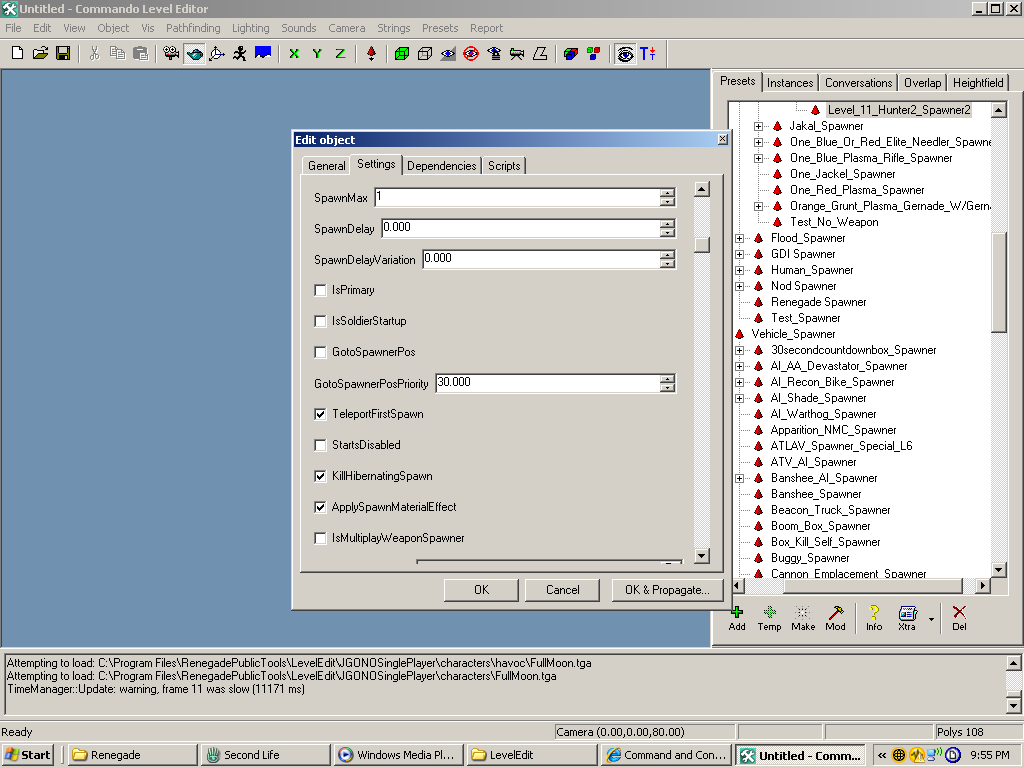The image size is (1024, 768).
Task: Switch to the Dependencies tab
Action: [441, 166]
